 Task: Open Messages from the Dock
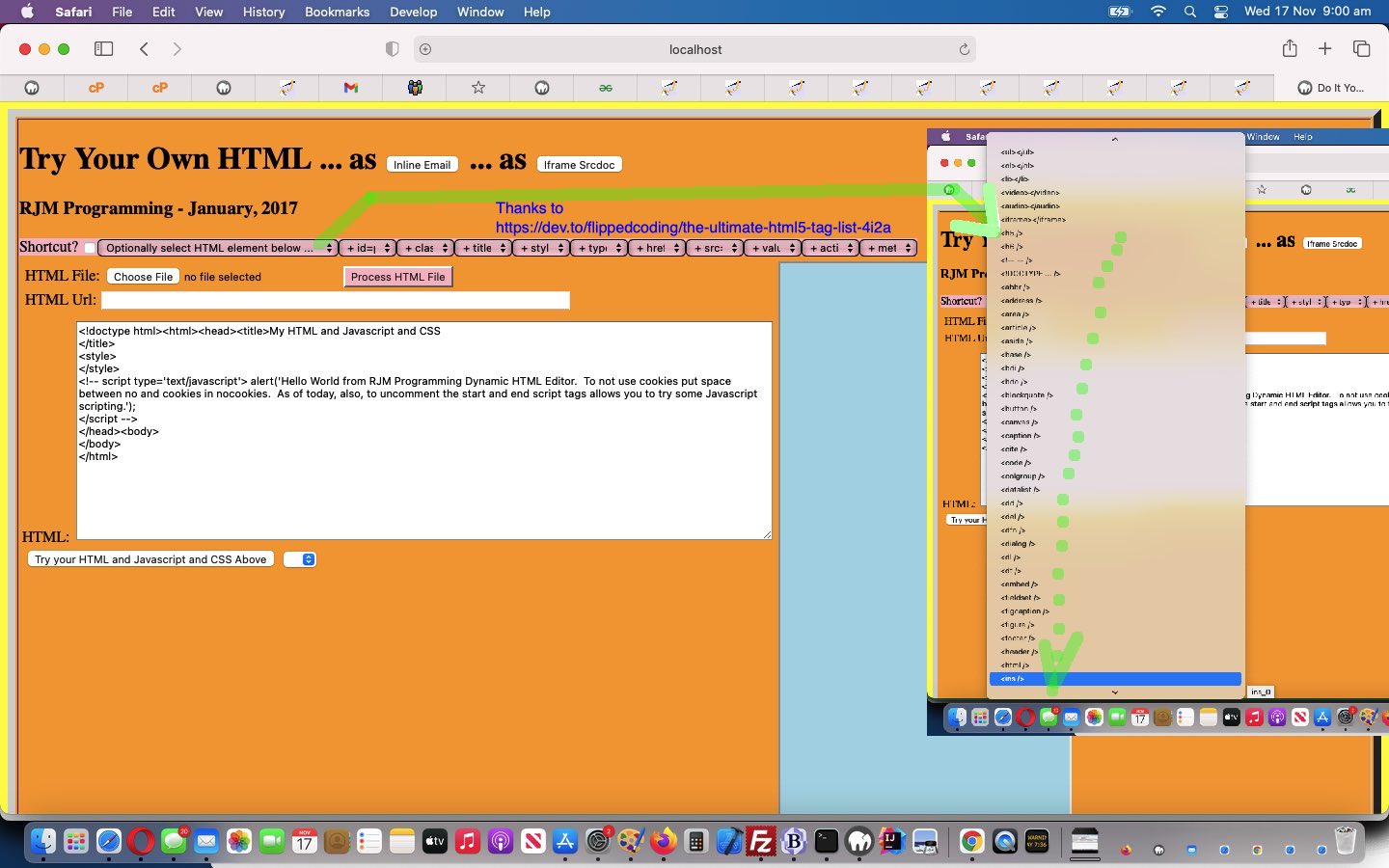pyautogui.click(x=174, y=842)
